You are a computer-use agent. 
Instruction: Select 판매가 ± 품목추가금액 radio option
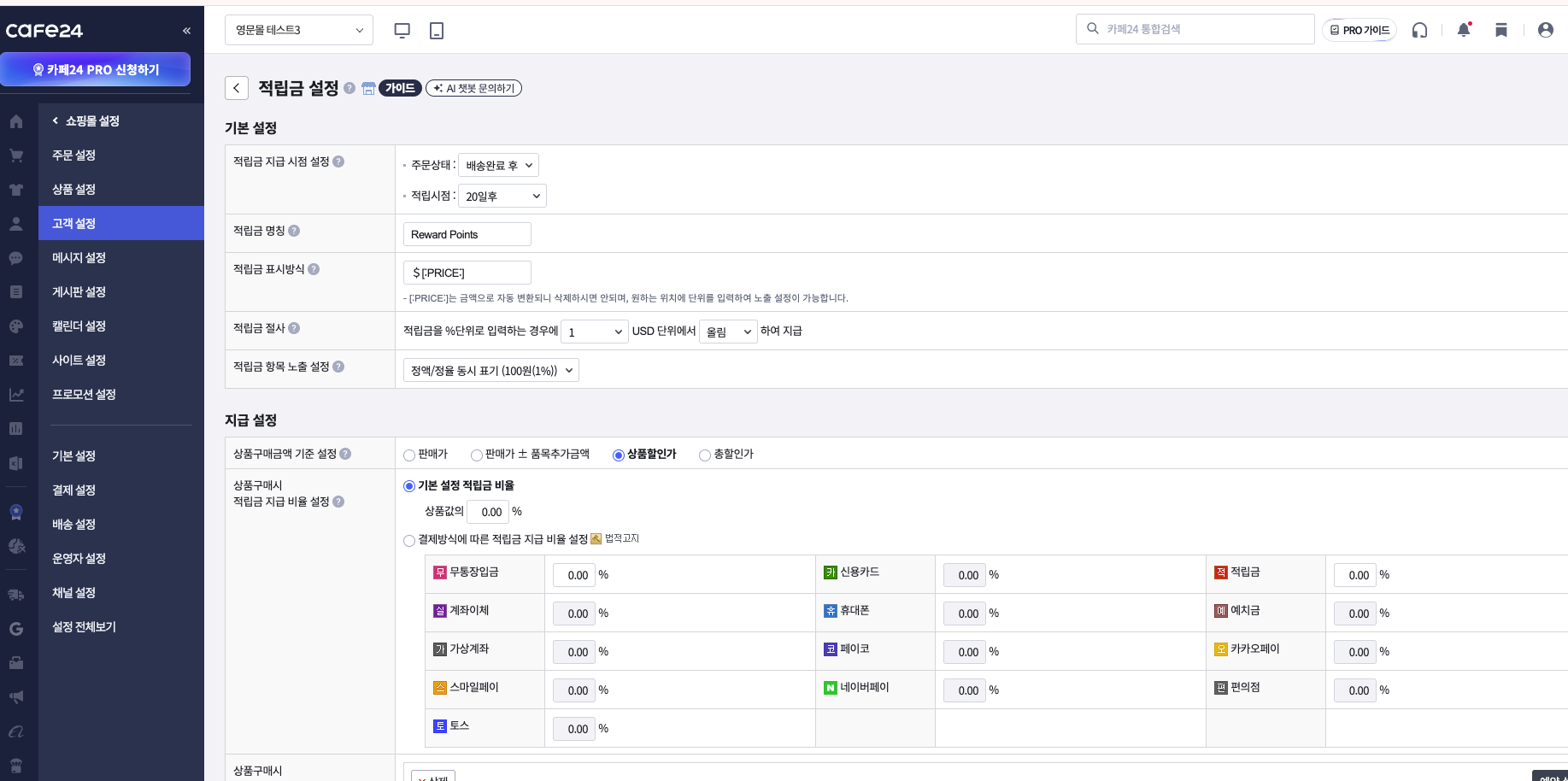point(477,455)
